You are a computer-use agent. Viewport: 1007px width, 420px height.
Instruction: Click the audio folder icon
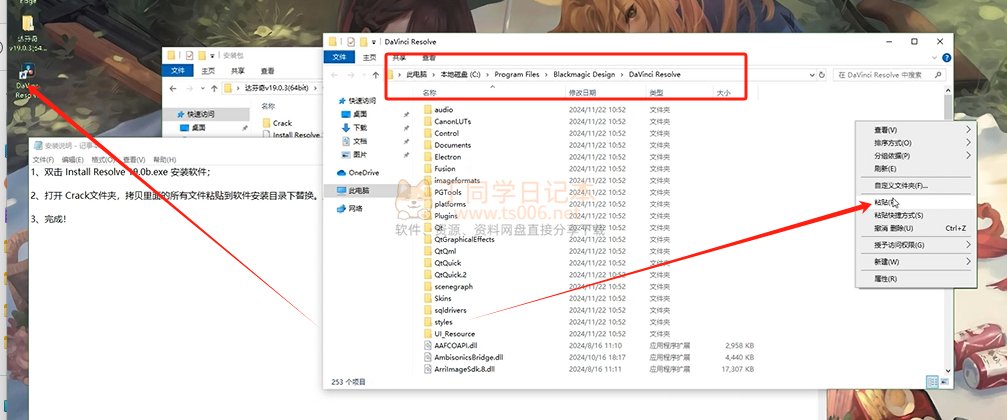click(429, 110)
